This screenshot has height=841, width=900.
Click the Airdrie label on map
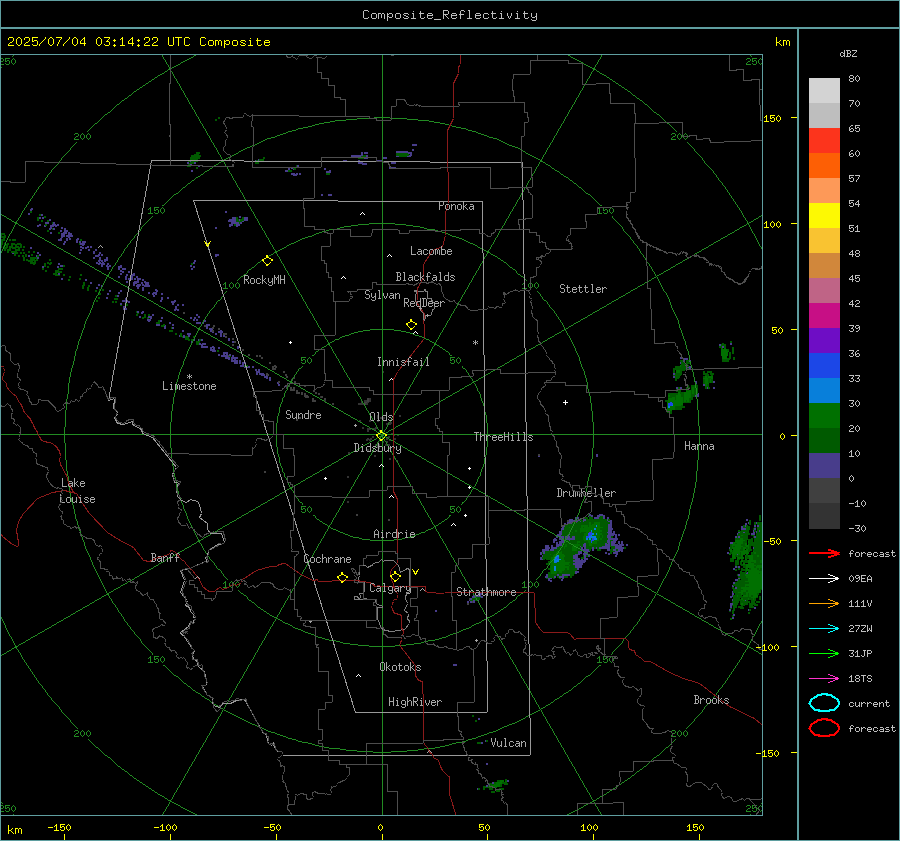[x=394, y=534]
